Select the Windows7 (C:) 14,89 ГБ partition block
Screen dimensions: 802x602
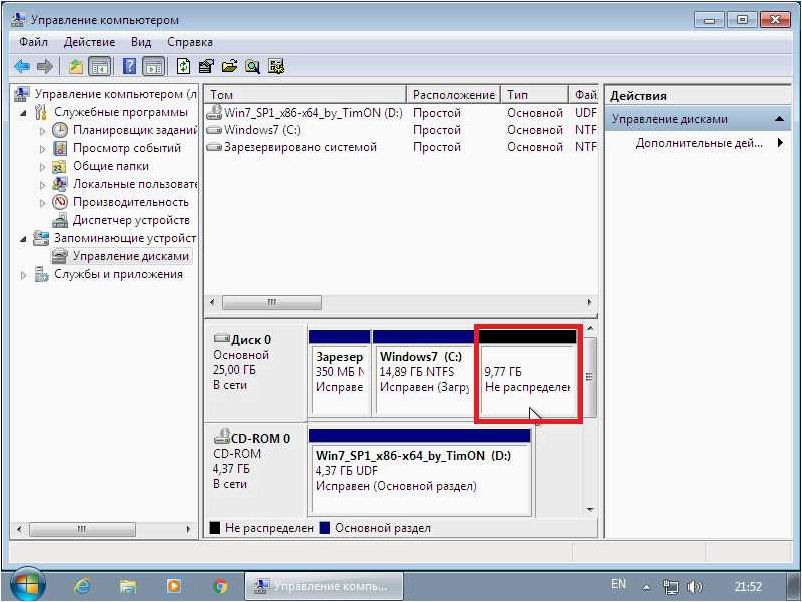click(x=424, y=373)
